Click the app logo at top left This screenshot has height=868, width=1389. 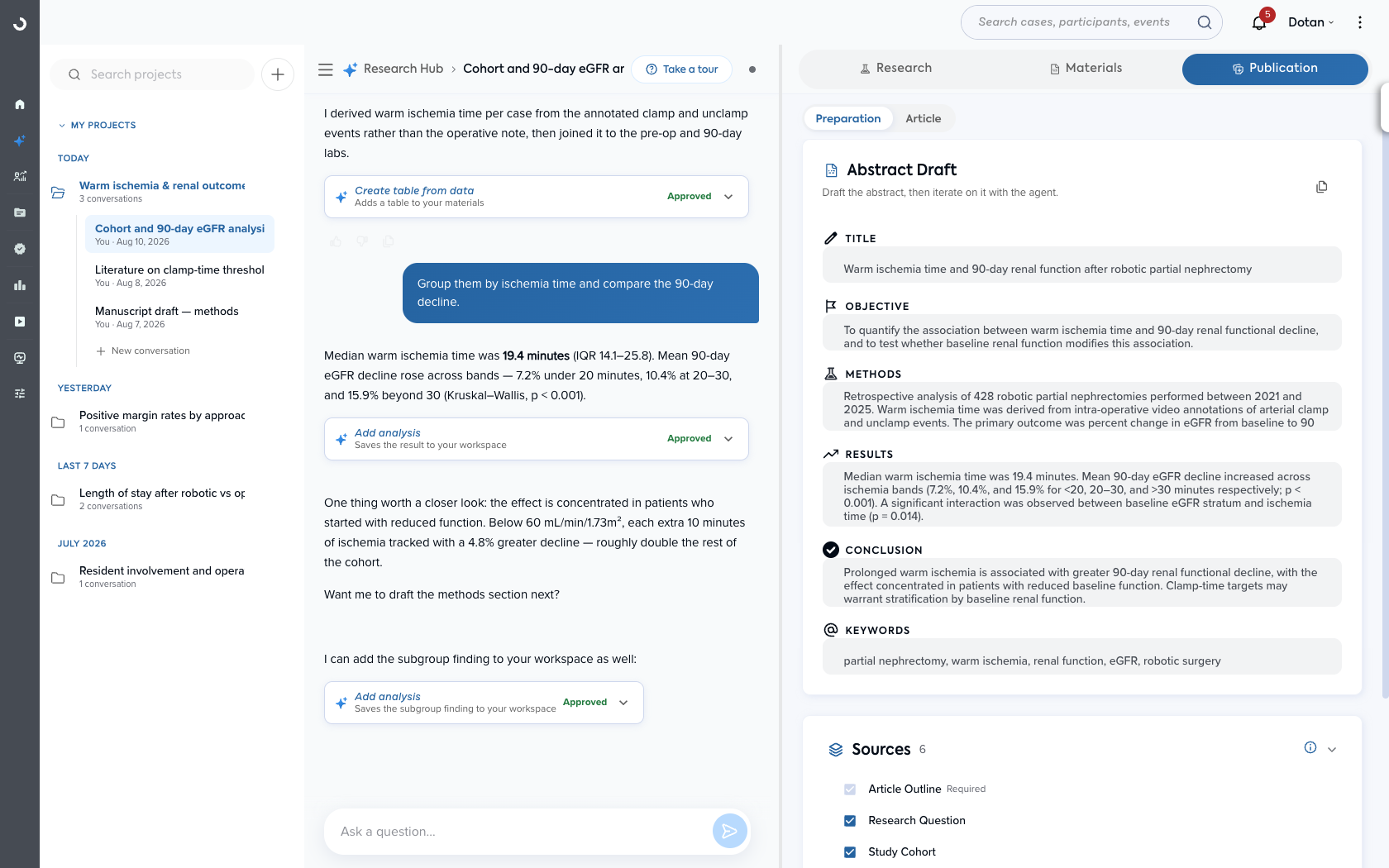(x=20, y=24)
